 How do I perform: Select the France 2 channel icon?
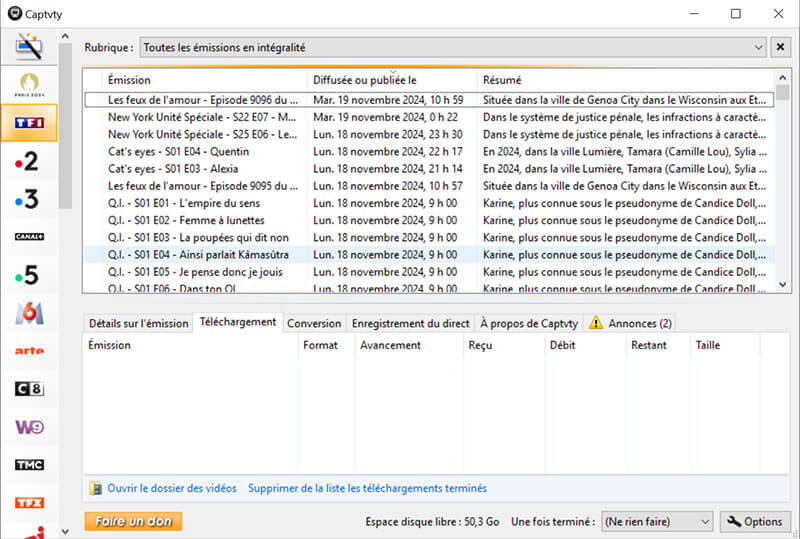point(29,161)
